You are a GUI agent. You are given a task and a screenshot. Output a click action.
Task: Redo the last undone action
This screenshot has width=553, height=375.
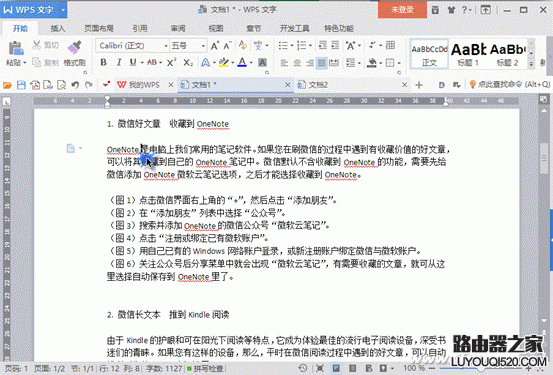89,85
